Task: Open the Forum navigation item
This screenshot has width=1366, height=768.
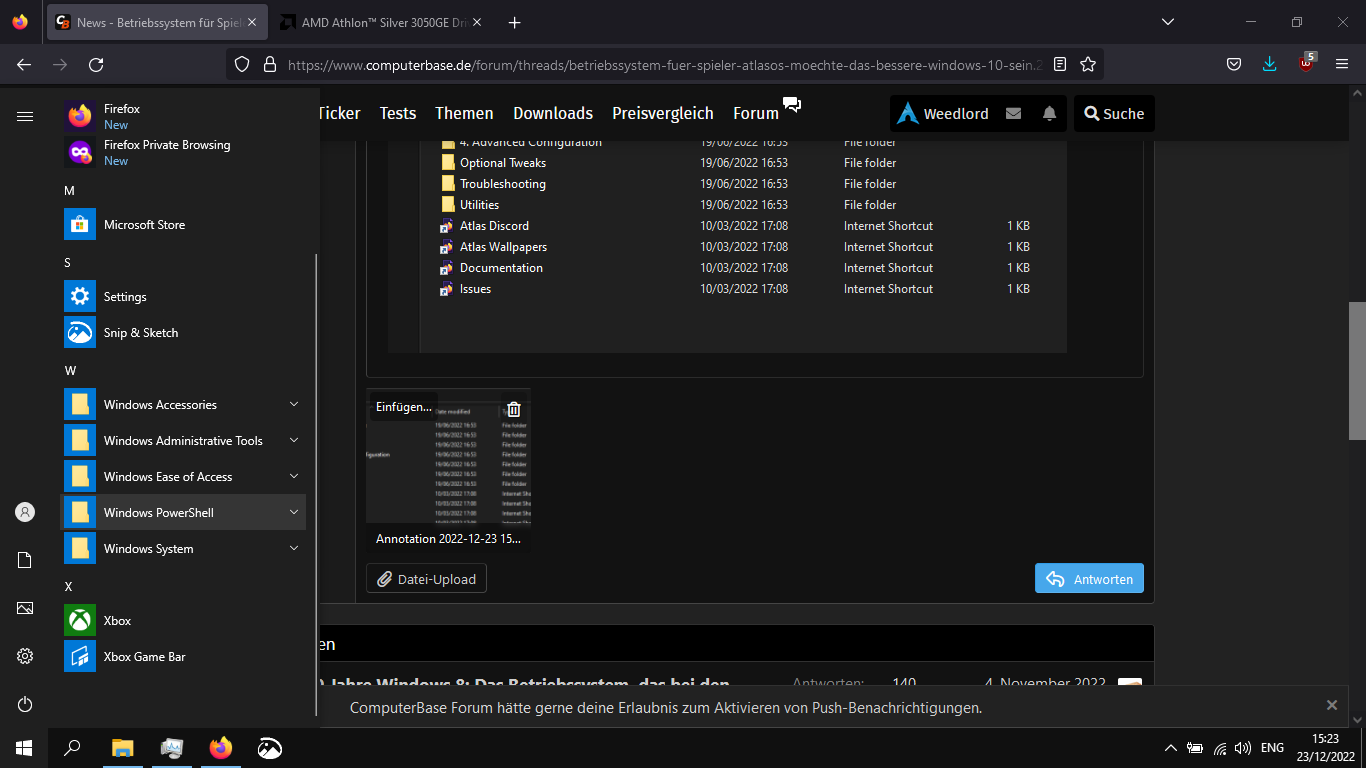Action: point(756,114)
